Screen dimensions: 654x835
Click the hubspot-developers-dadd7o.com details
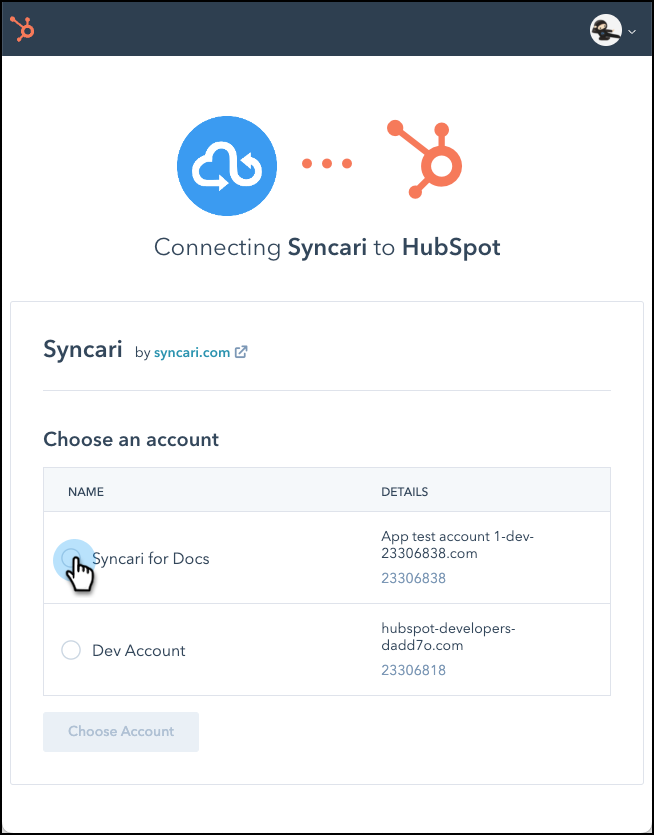(448, 637)
